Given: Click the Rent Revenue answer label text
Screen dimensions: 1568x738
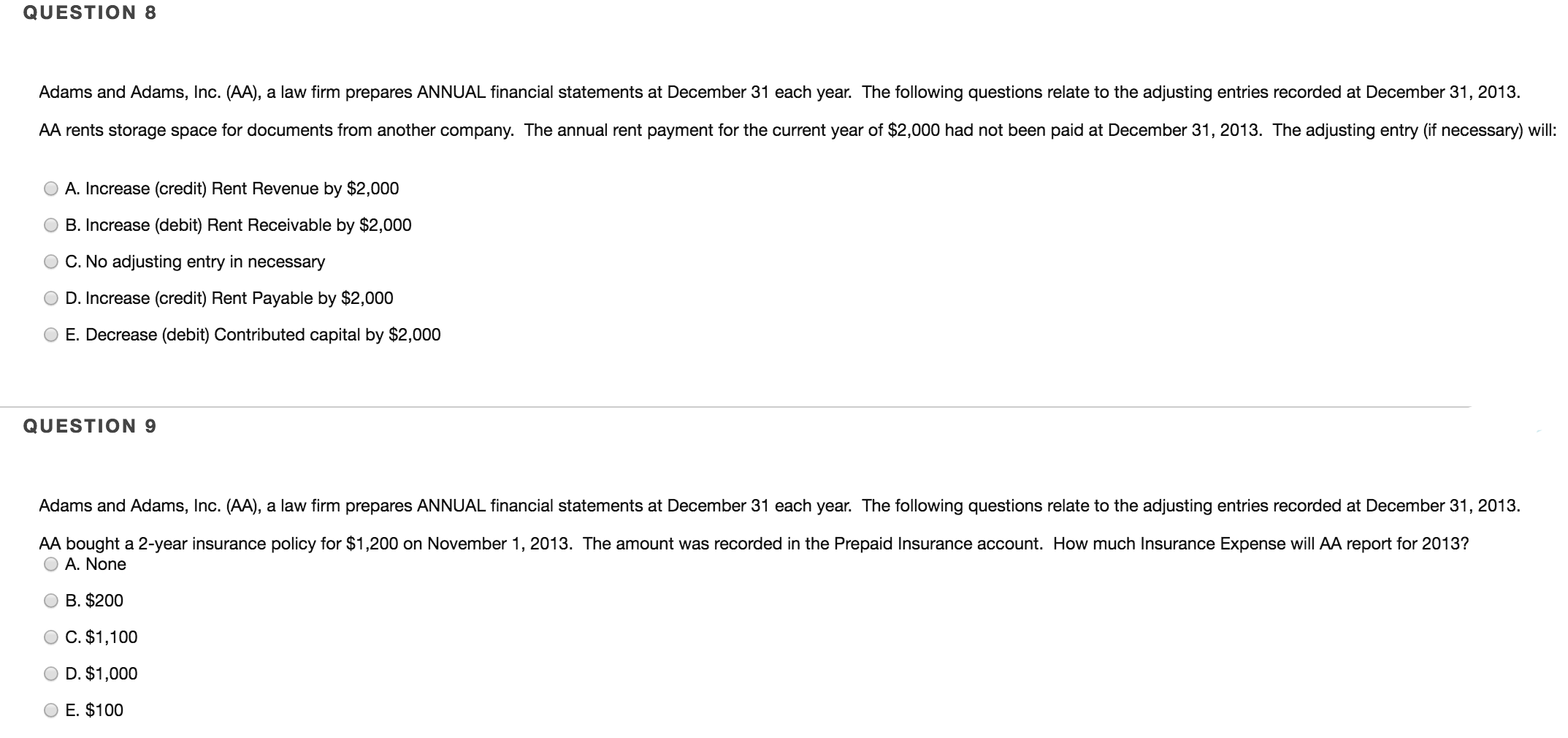Looking at the screenshot, I should tap(232, 189).
